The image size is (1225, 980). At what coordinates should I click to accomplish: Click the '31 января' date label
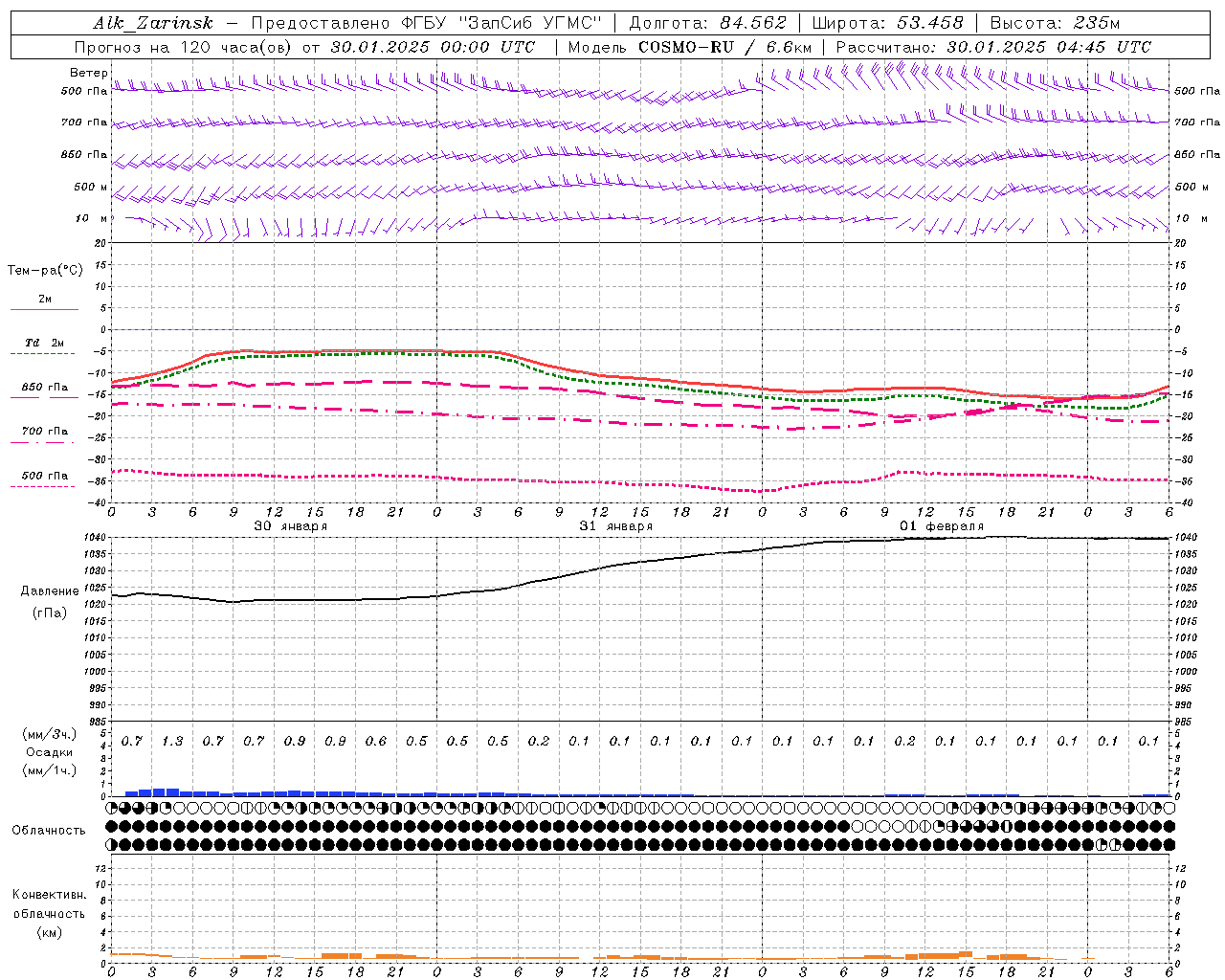coord(615,525)
